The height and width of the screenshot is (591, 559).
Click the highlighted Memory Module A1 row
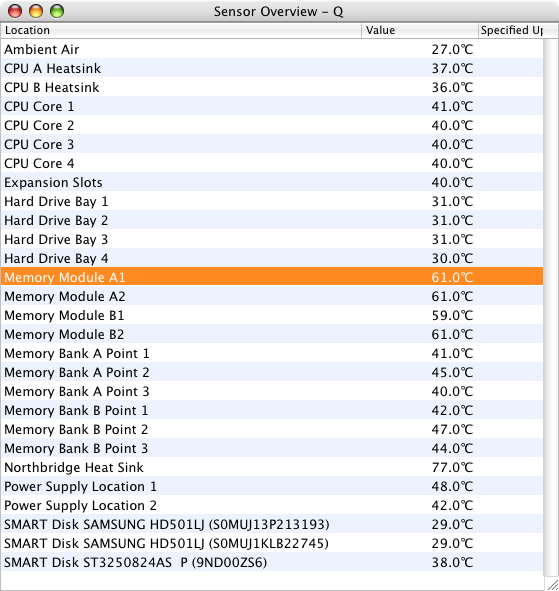click(x=272, y=277)
